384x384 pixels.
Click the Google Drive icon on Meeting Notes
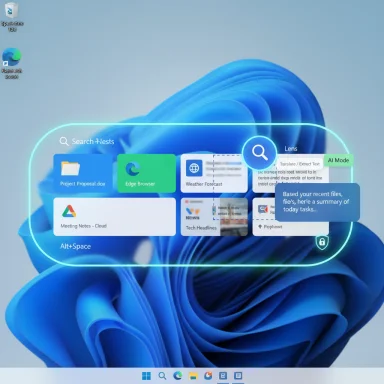coord(69,211)
